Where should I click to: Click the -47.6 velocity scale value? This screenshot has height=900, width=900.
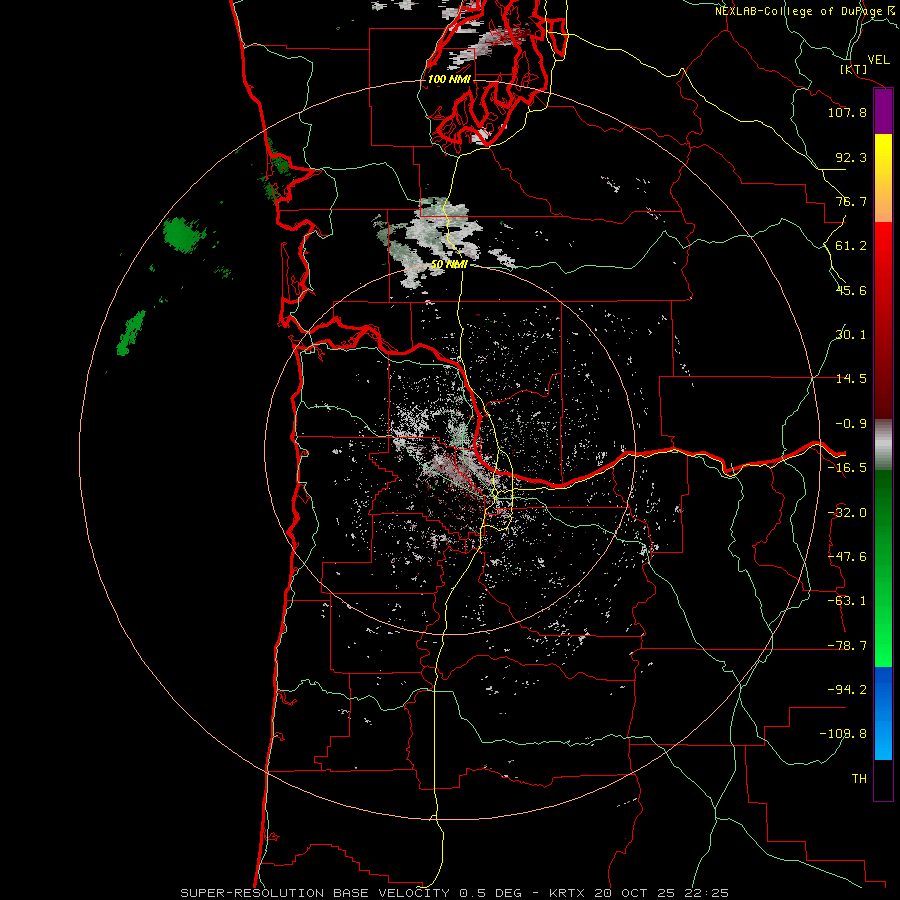click(x=847, y=557)
